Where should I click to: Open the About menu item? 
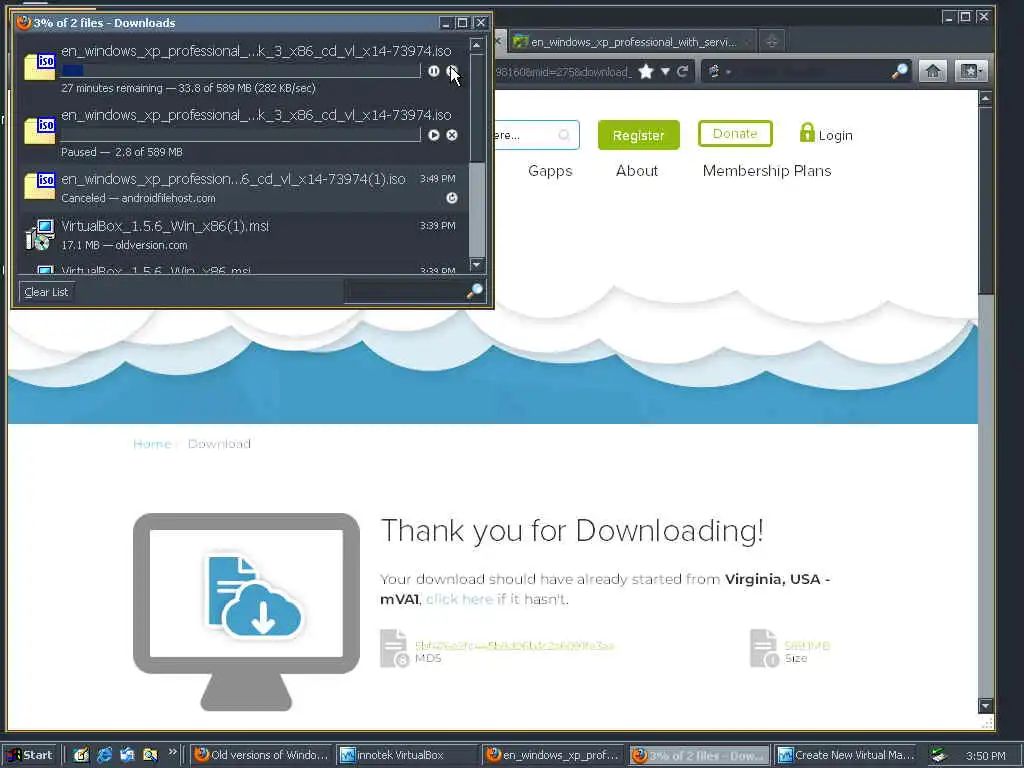[x=637, y=171]
